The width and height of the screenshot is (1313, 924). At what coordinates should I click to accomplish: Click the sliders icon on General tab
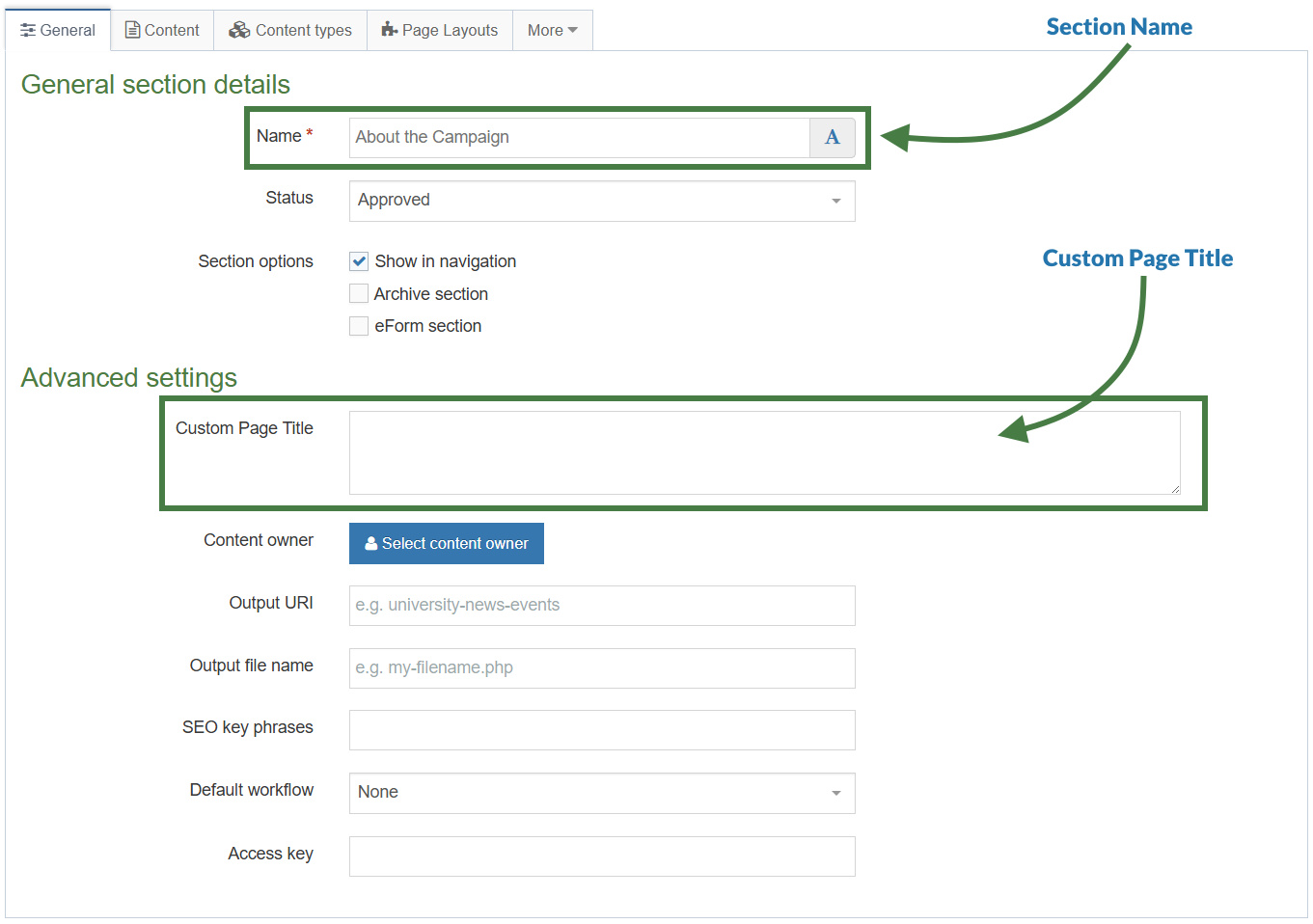click(28, 31)
